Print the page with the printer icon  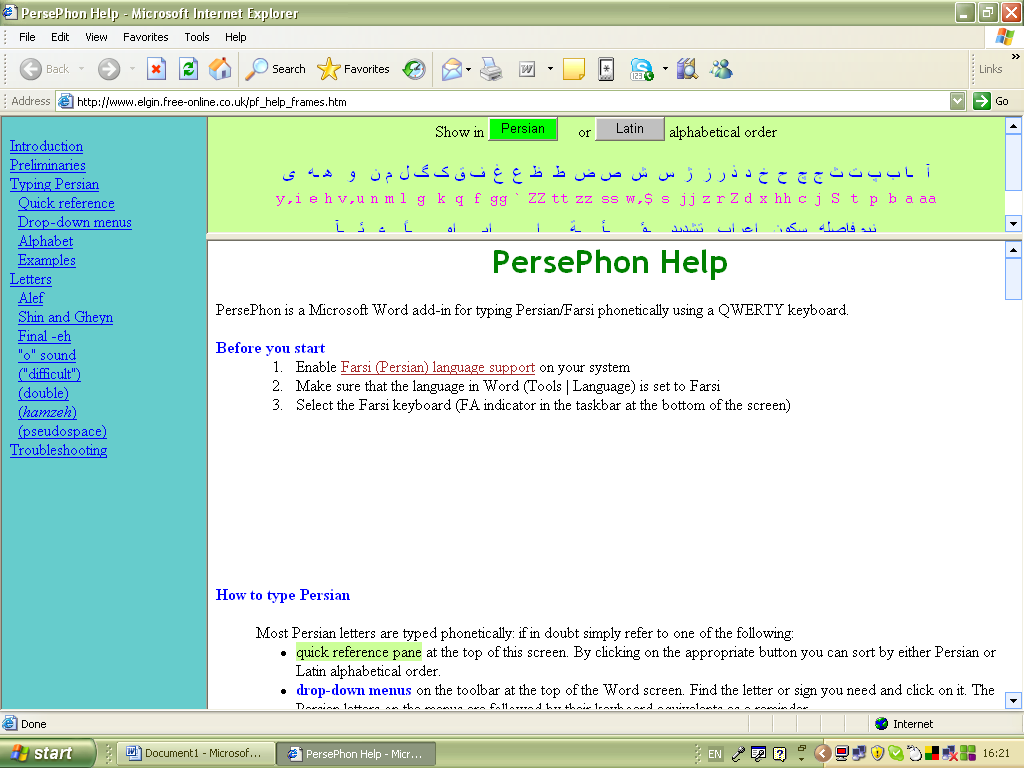coord(491,69)
